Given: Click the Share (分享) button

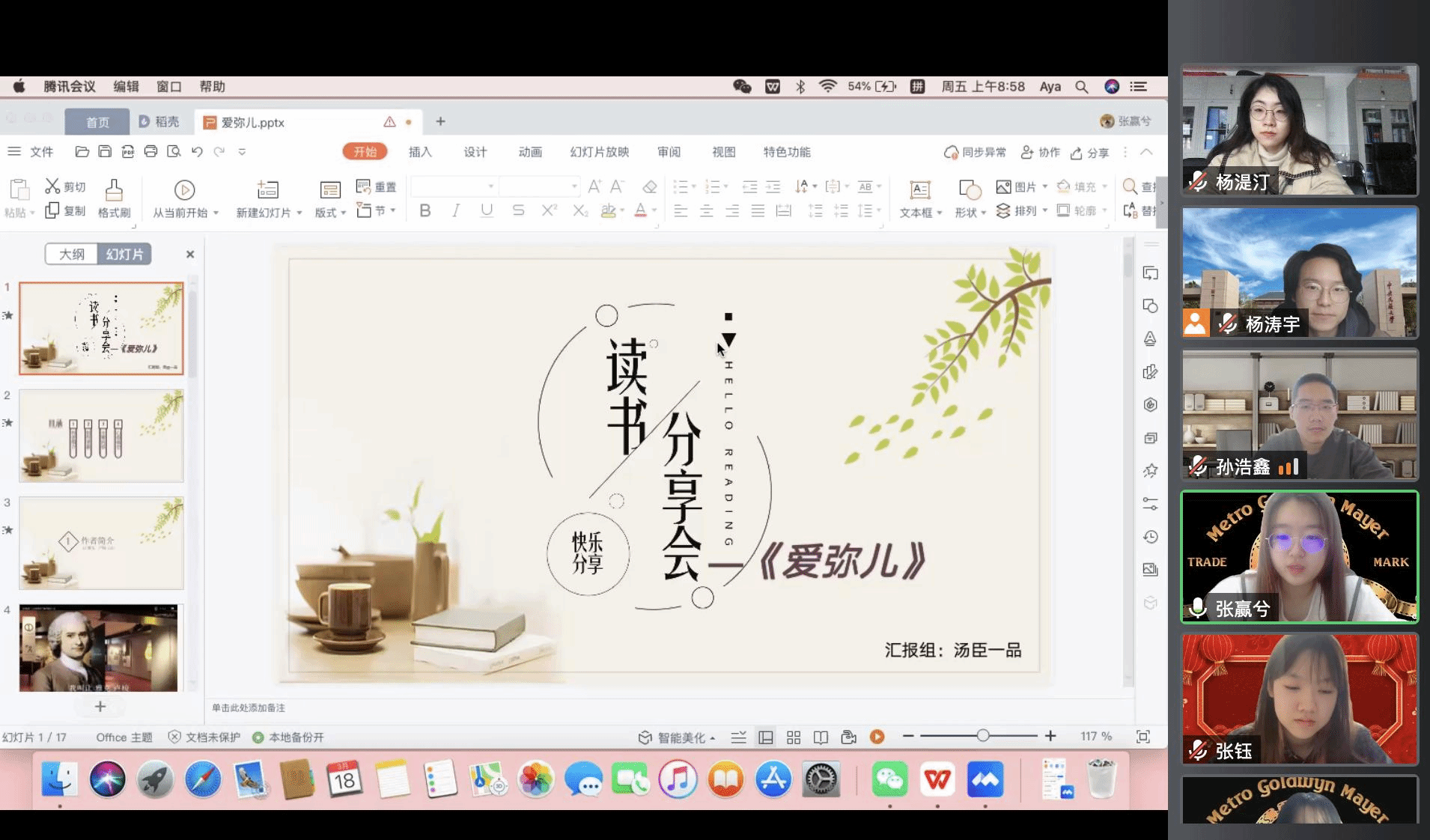Looking at the screenshot, I should [1089, 153].
